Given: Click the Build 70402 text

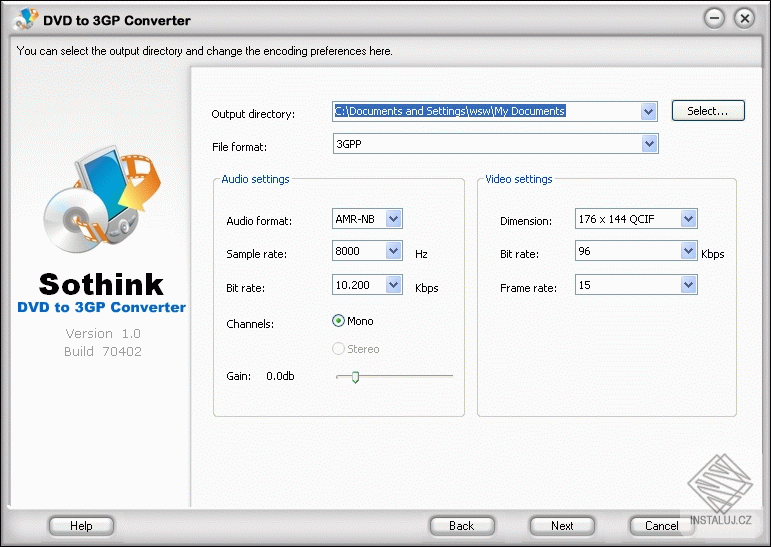Looking at the screenshot, I should click(x=103, y=351).
